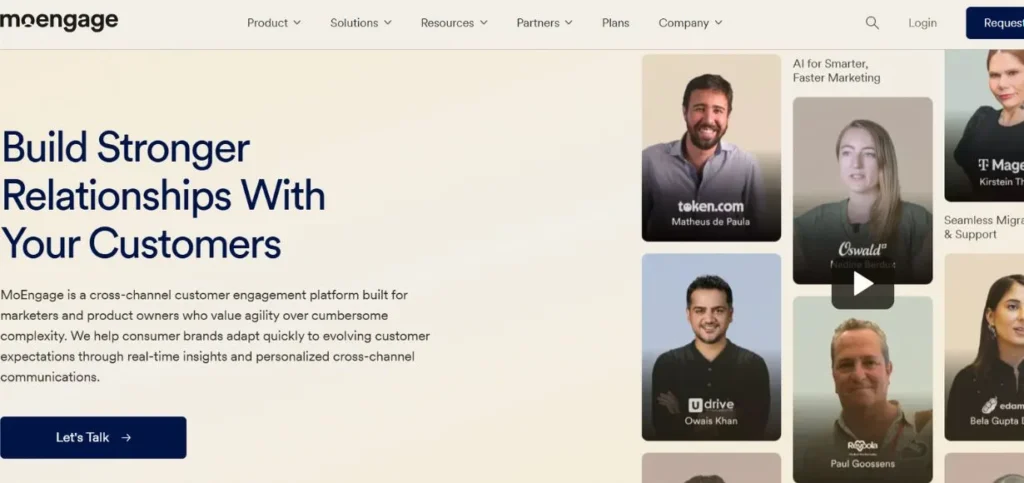Click the Udrive logo on the card
Image resolution: width=1024 pixels, height=483 pixels.
pyautogui.click(x=711, y=405)
